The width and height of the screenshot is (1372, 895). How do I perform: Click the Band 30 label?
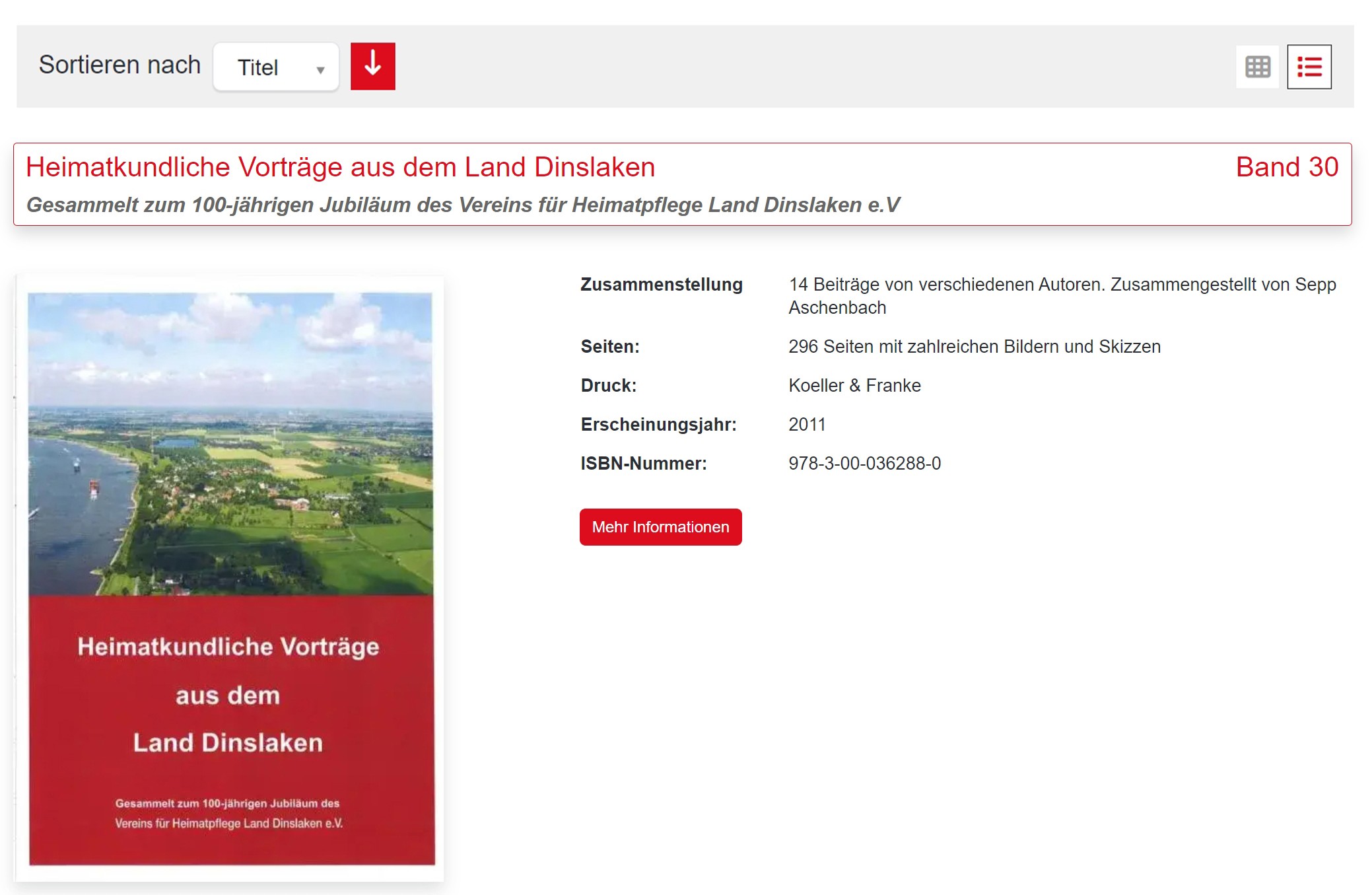tap(1286, 167)
